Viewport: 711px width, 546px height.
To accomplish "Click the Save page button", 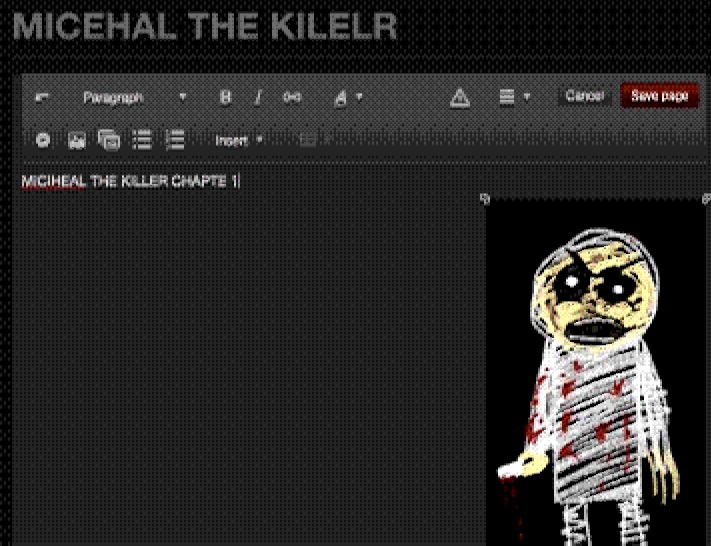I will click(659, 96).
